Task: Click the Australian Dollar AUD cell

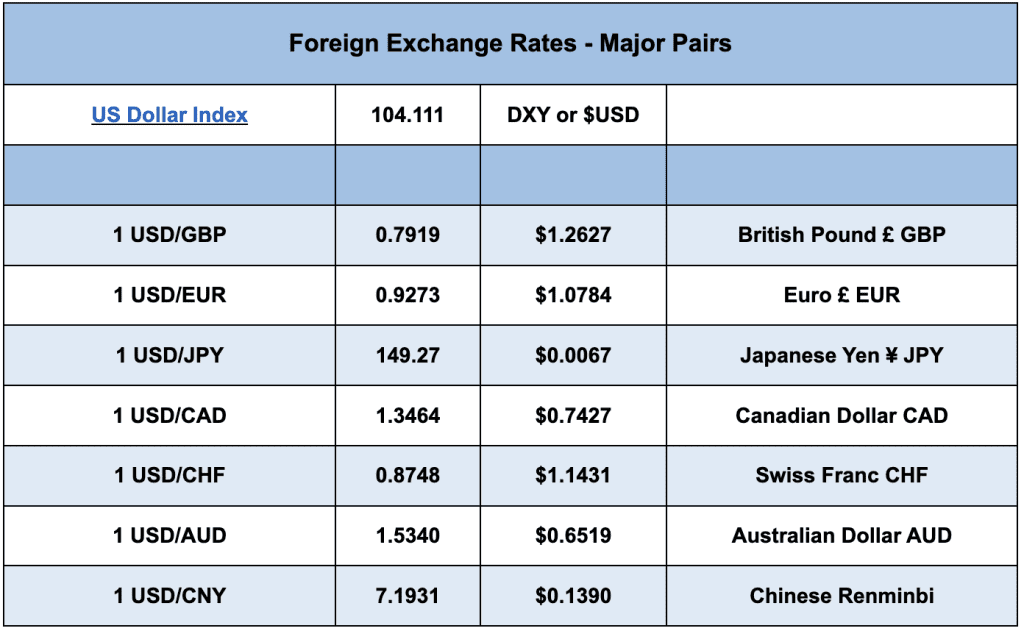Action: click(x=841, y=535)
